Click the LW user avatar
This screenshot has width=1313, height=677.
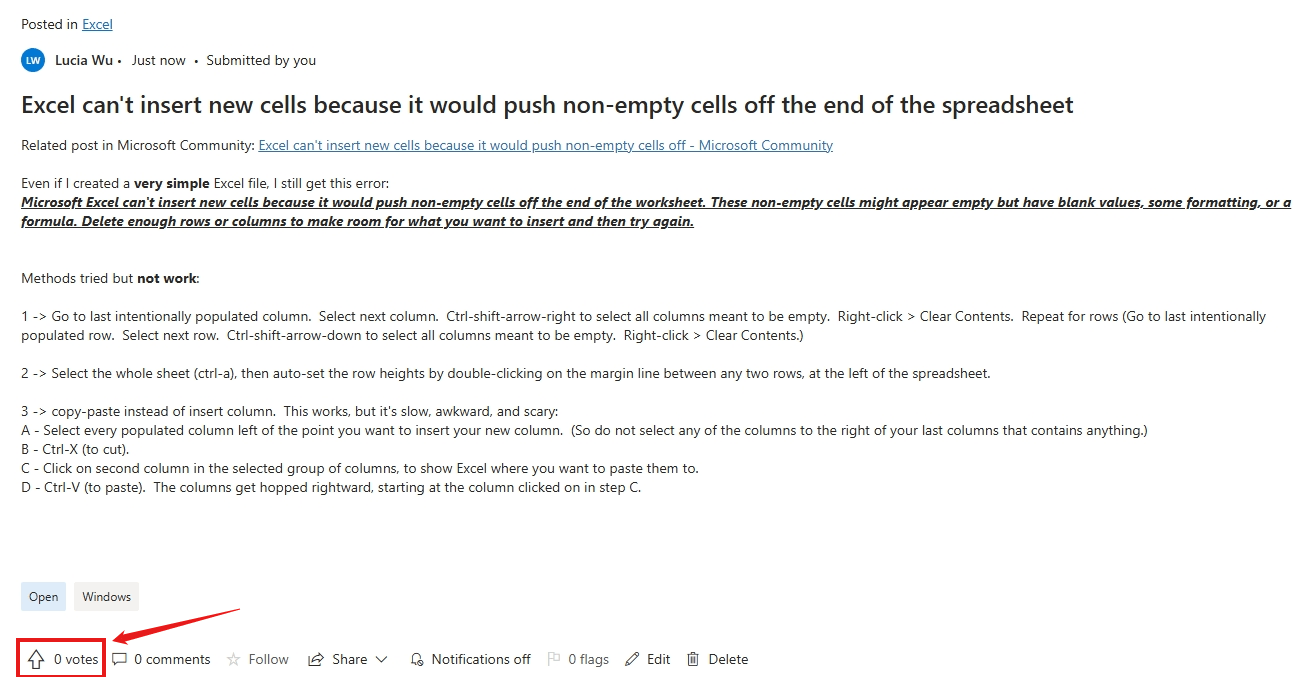pyautogui.click(x=33, y=60)
